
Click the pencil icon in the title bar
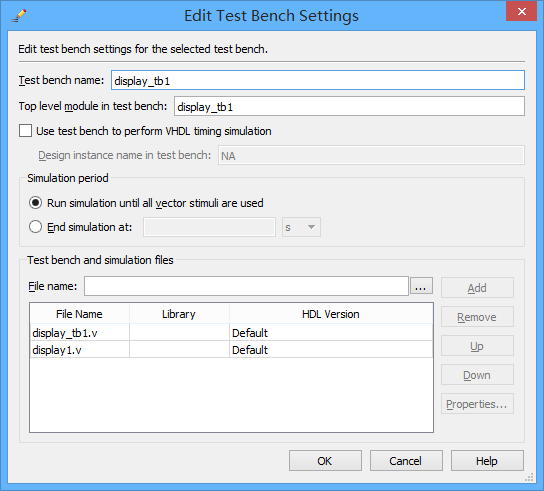point(18,16)
